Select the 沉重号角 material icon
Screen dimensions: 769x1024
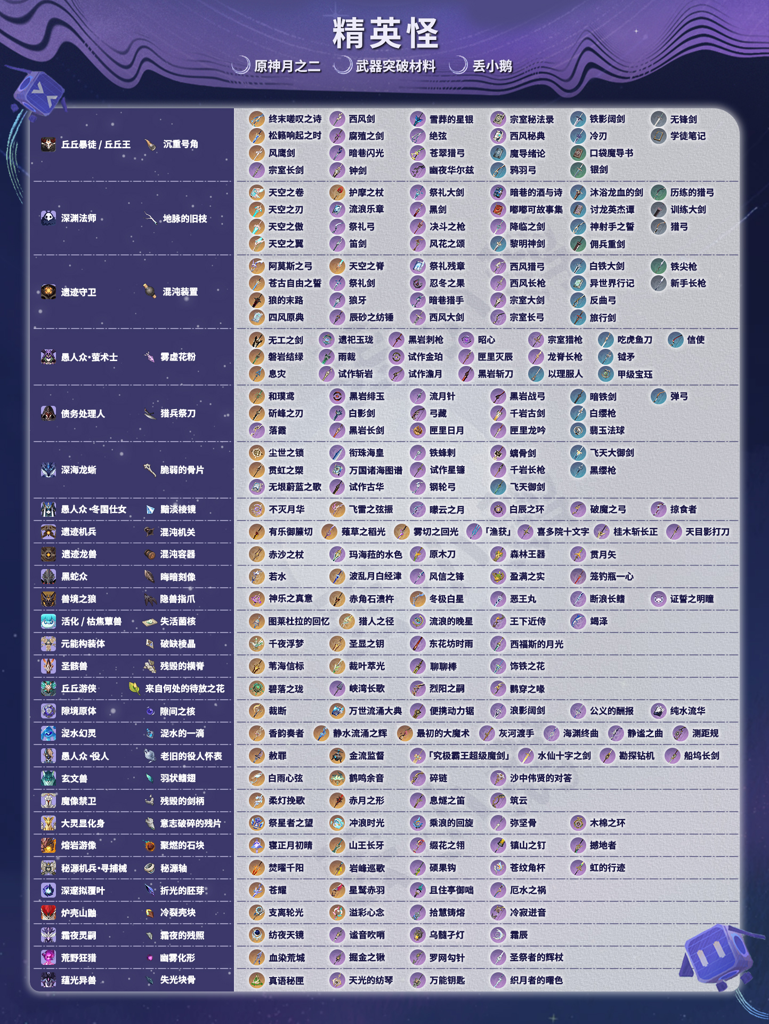(x=150, y=145)
